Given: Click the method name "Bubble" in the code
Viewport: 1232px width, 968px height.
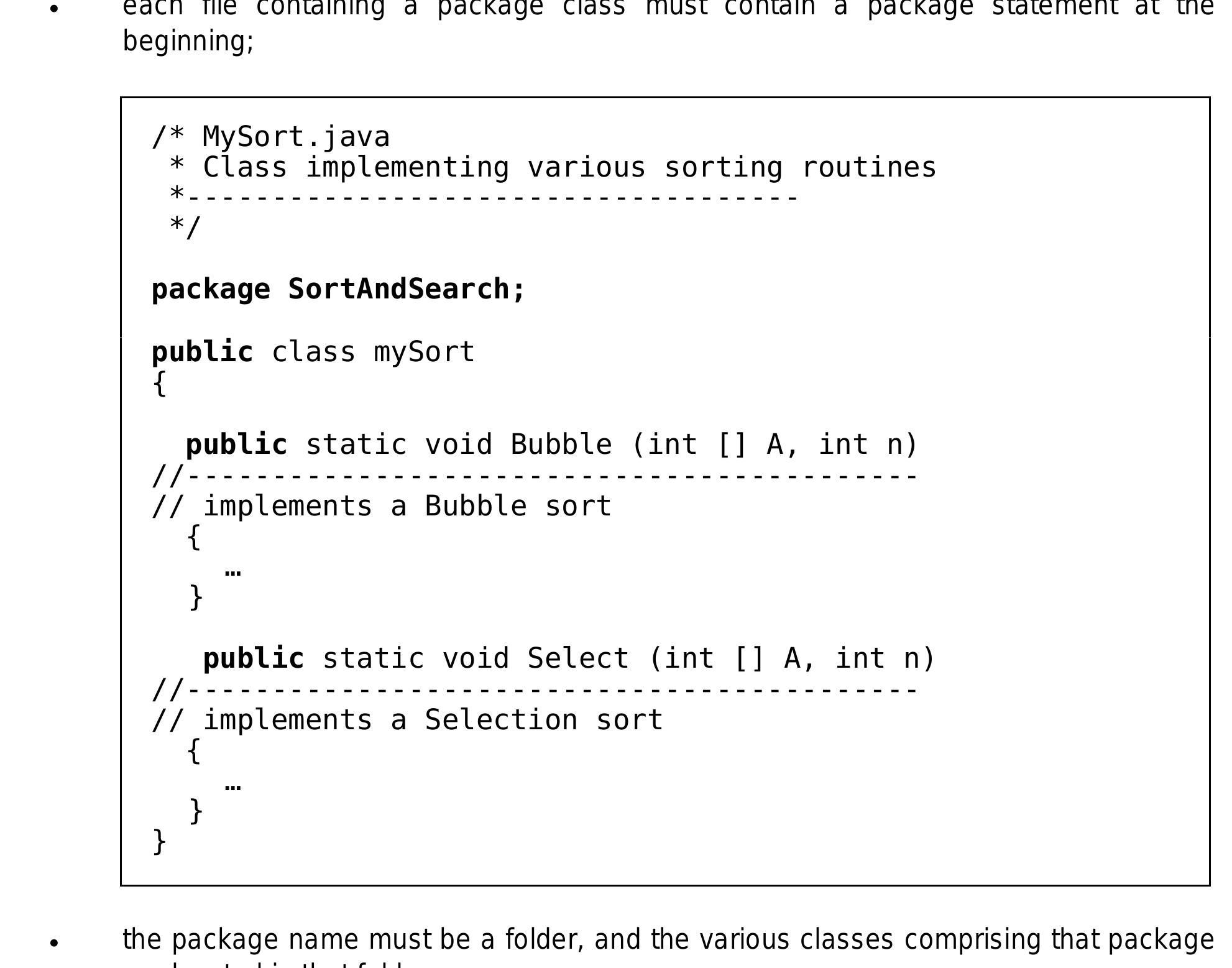Looking at the screenshot, I should pos(561,445).
